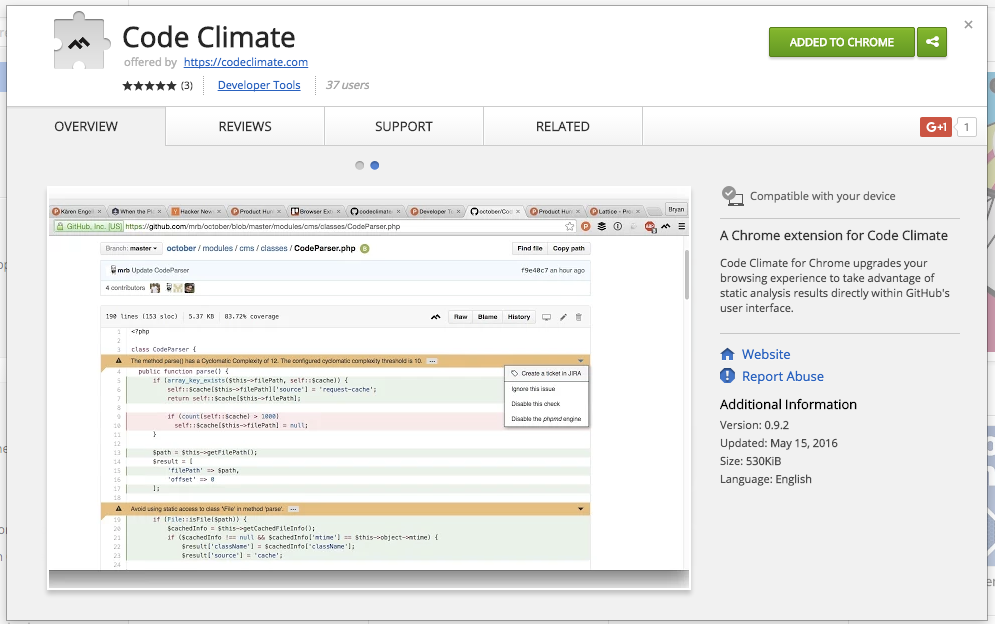This screenshot has width=995, height=624.
Task: Click the 'Version: 0.9.2' line
Action: [754, 425]
